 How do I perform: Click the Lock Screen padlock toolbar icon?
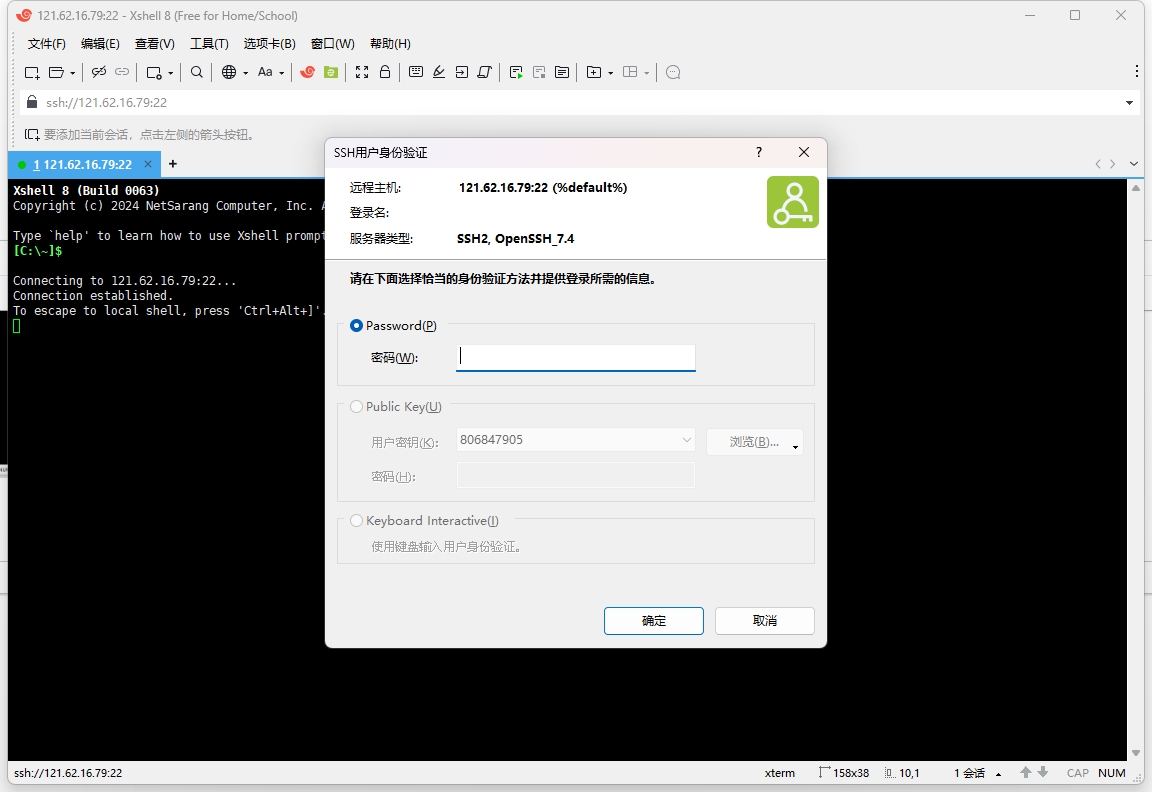pos(385,72)
